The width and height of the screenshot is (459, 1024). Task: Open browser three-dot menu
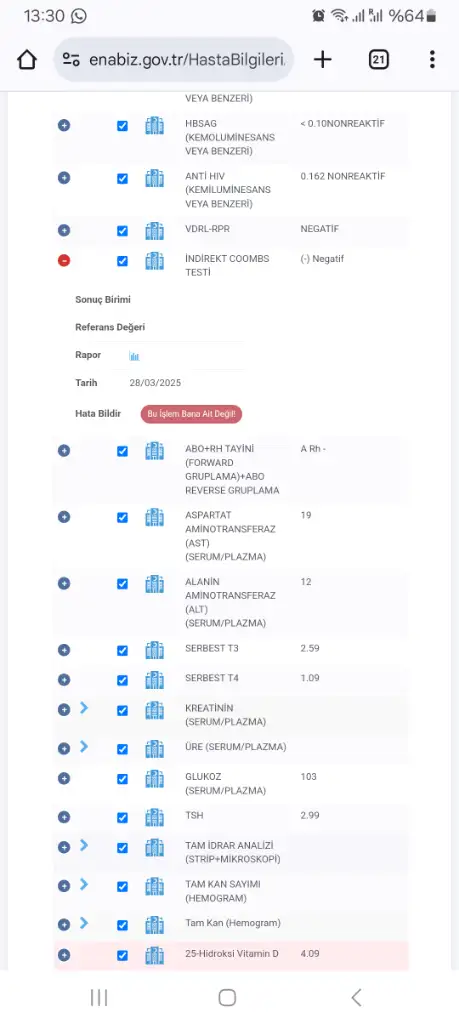point(432,60)
